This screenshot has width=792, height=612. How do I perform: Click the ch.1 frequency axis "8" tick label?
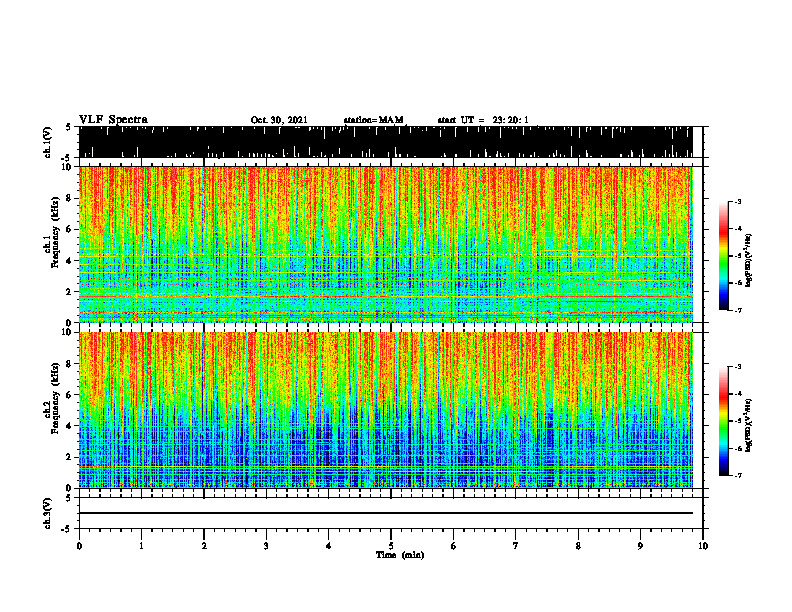tap(71, 198)
